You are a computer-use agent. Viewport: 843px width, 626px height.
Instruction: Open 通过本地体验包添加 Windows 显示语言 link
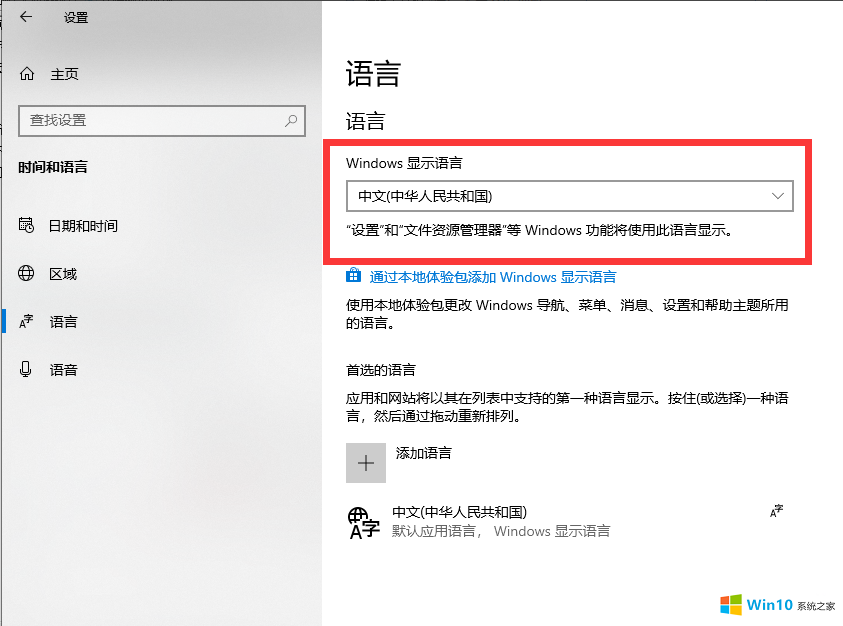[492, 277]
